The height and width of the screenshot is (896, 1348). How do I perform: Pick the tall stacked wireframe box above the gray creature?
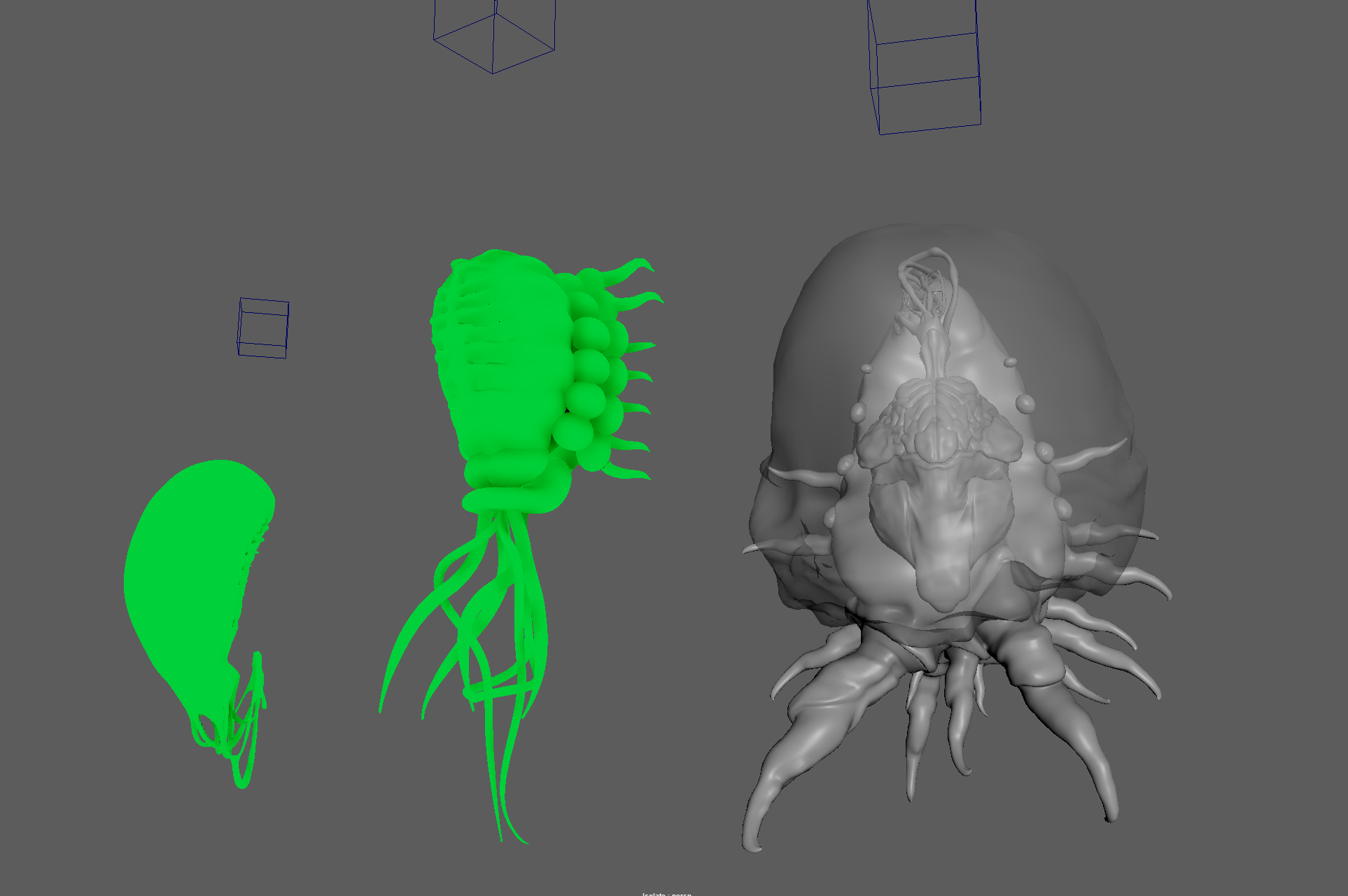click(x=924, y=67)
